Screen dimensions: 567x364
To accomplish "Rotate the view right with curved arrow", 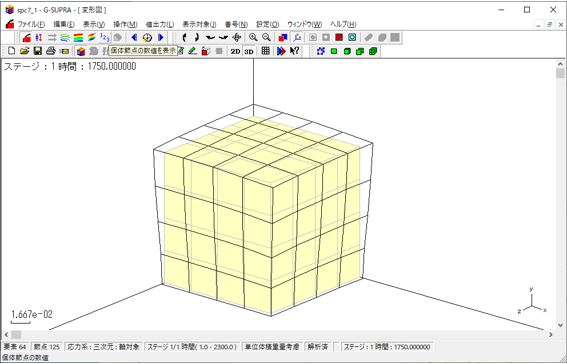I will click(x=197, y=38).
